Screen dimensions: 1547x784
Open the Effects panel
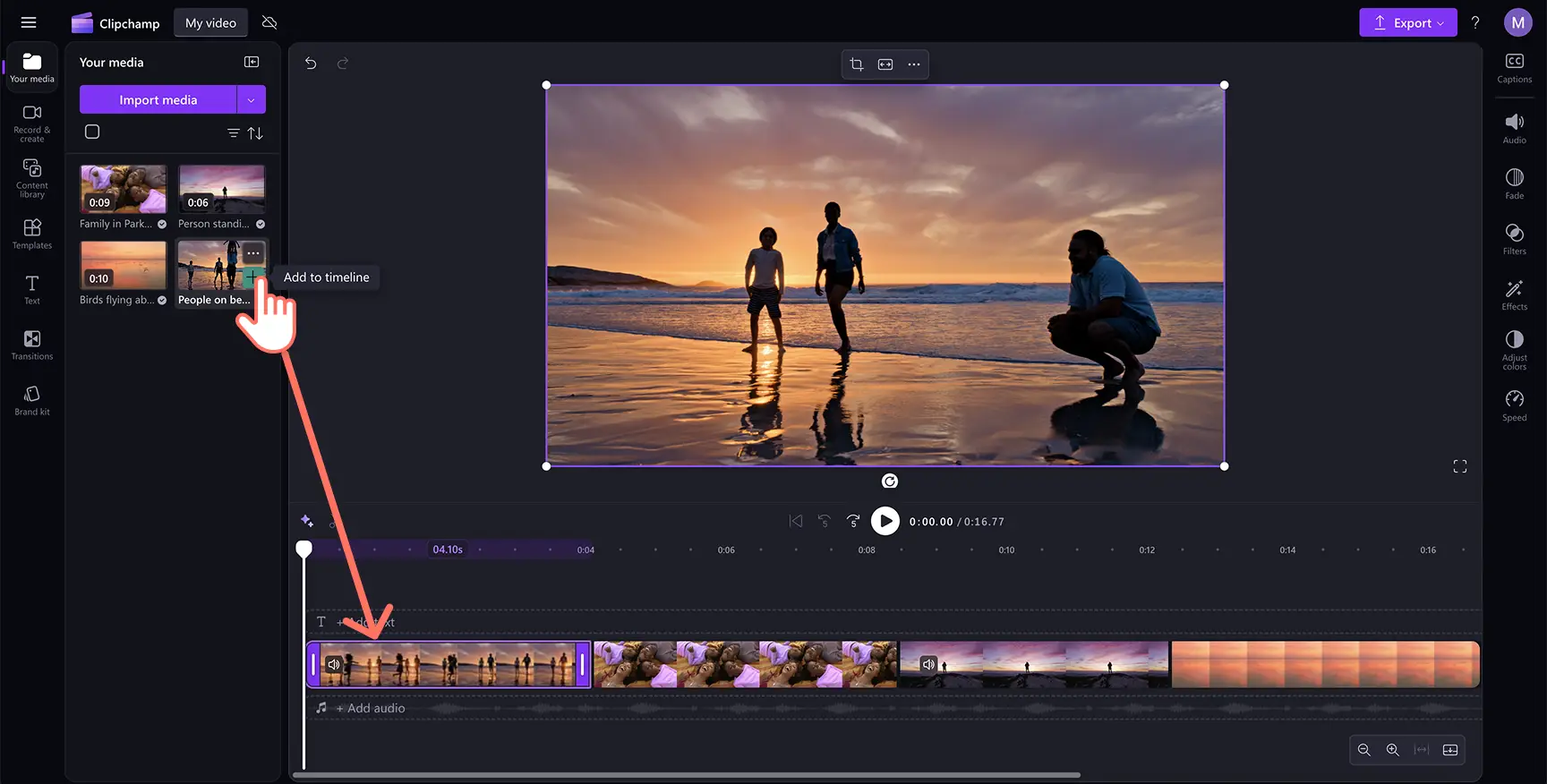pos(1514,294)
